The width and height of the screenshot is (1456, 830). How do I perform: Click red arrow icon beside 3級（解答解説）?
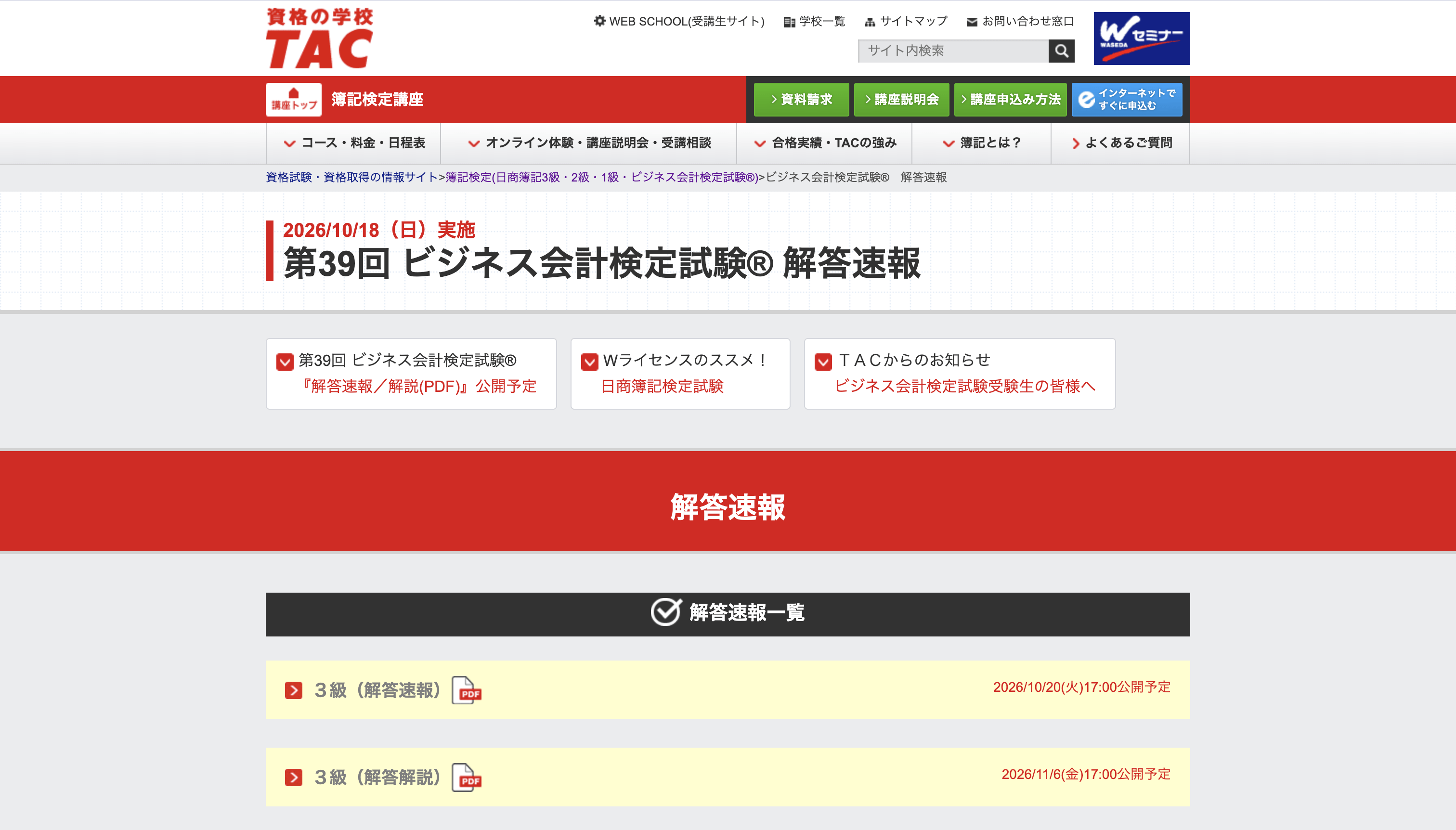[x=294, y=778]
